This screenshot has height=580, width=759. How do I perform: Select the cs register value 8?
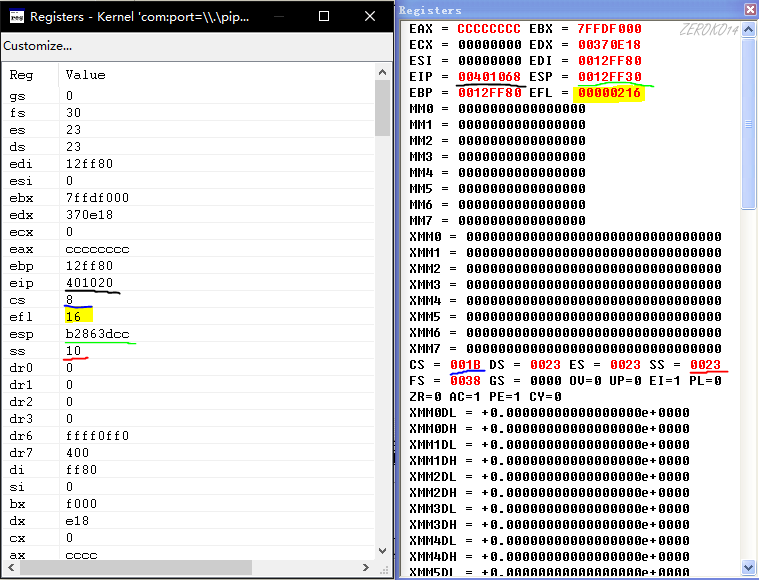tap(70, 300)
